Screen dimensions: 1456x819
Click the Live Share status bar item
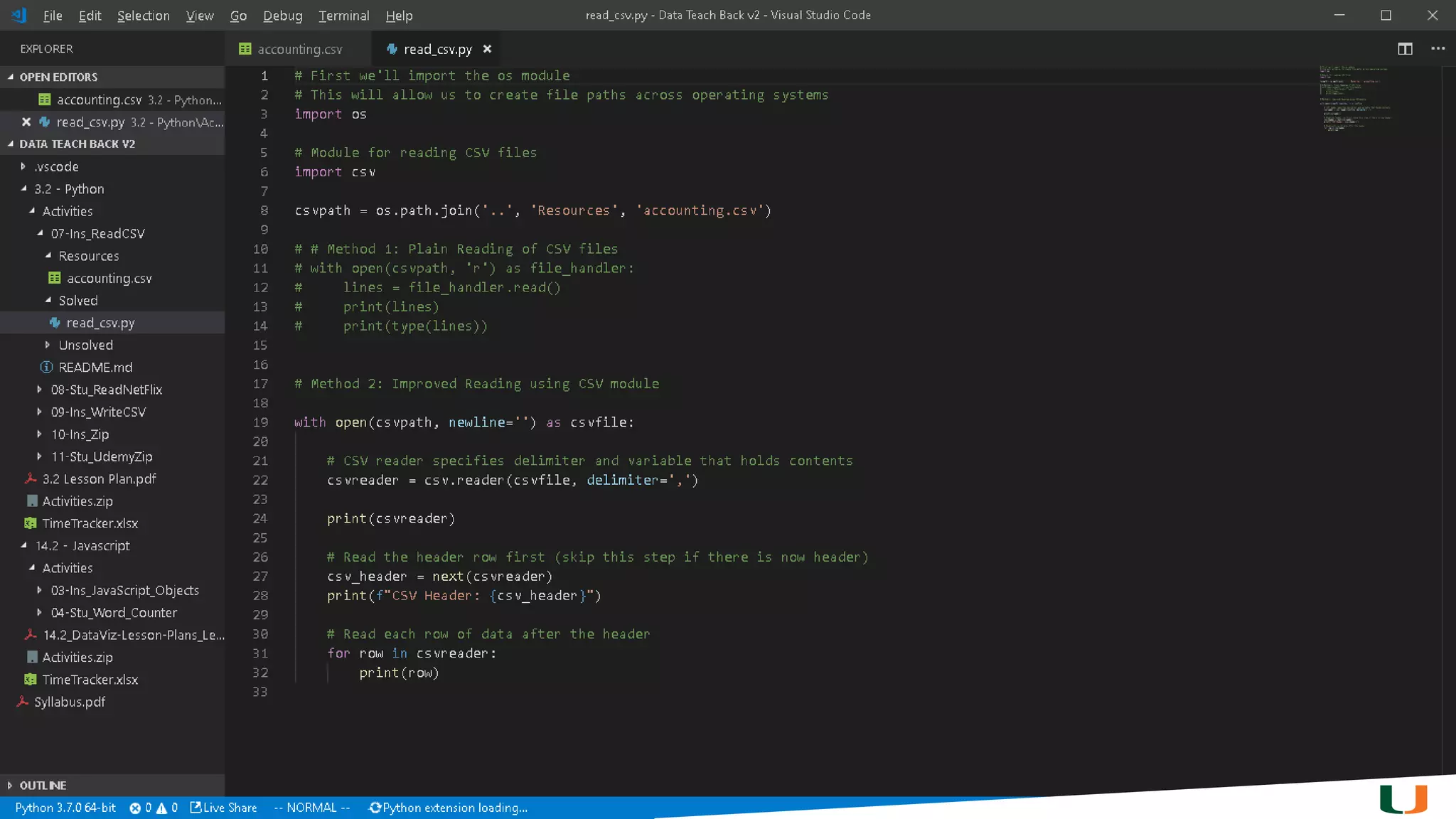(224, 808)
